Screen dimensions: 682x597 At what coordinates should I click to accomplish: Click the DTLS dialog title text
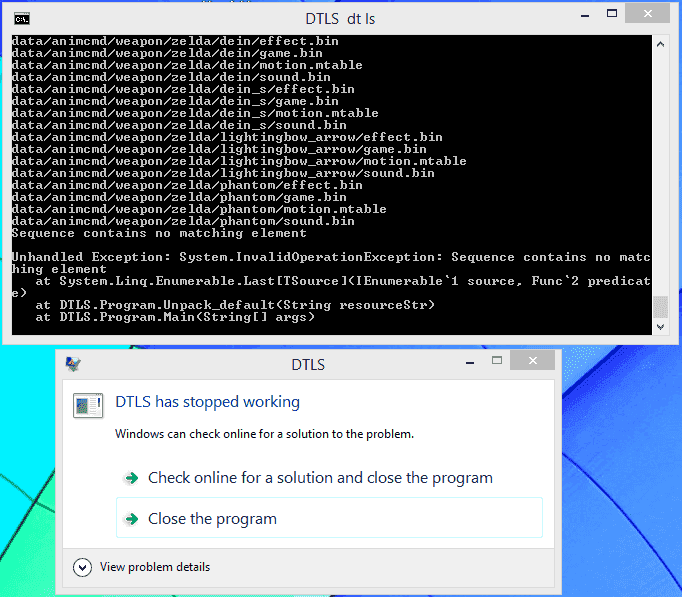pos(308,365)
